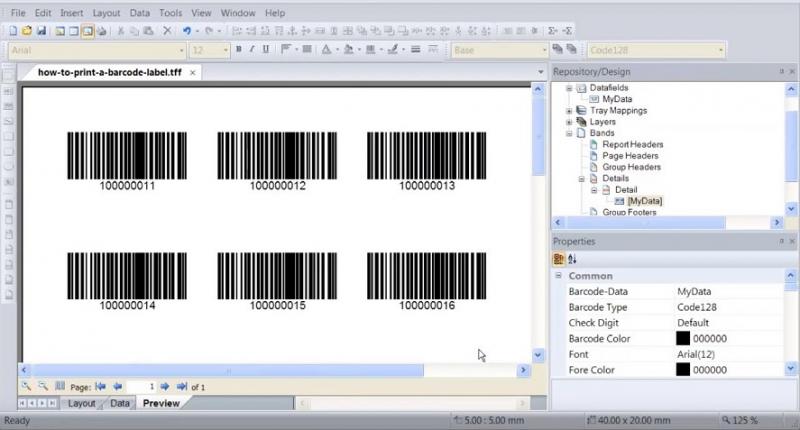The width and height of the screenshot is (800, 430).
Task: Click the Cut scissors icon
Action: pos(121,31)
